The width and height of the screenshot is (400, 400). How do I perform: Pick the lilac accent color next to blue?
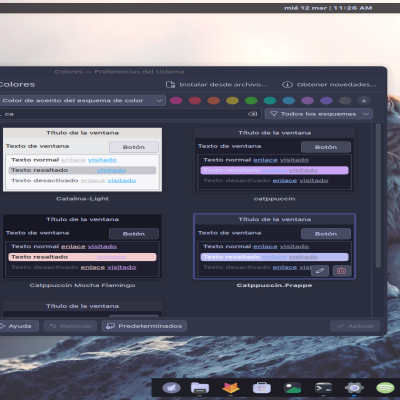click(x=307, y=100)
